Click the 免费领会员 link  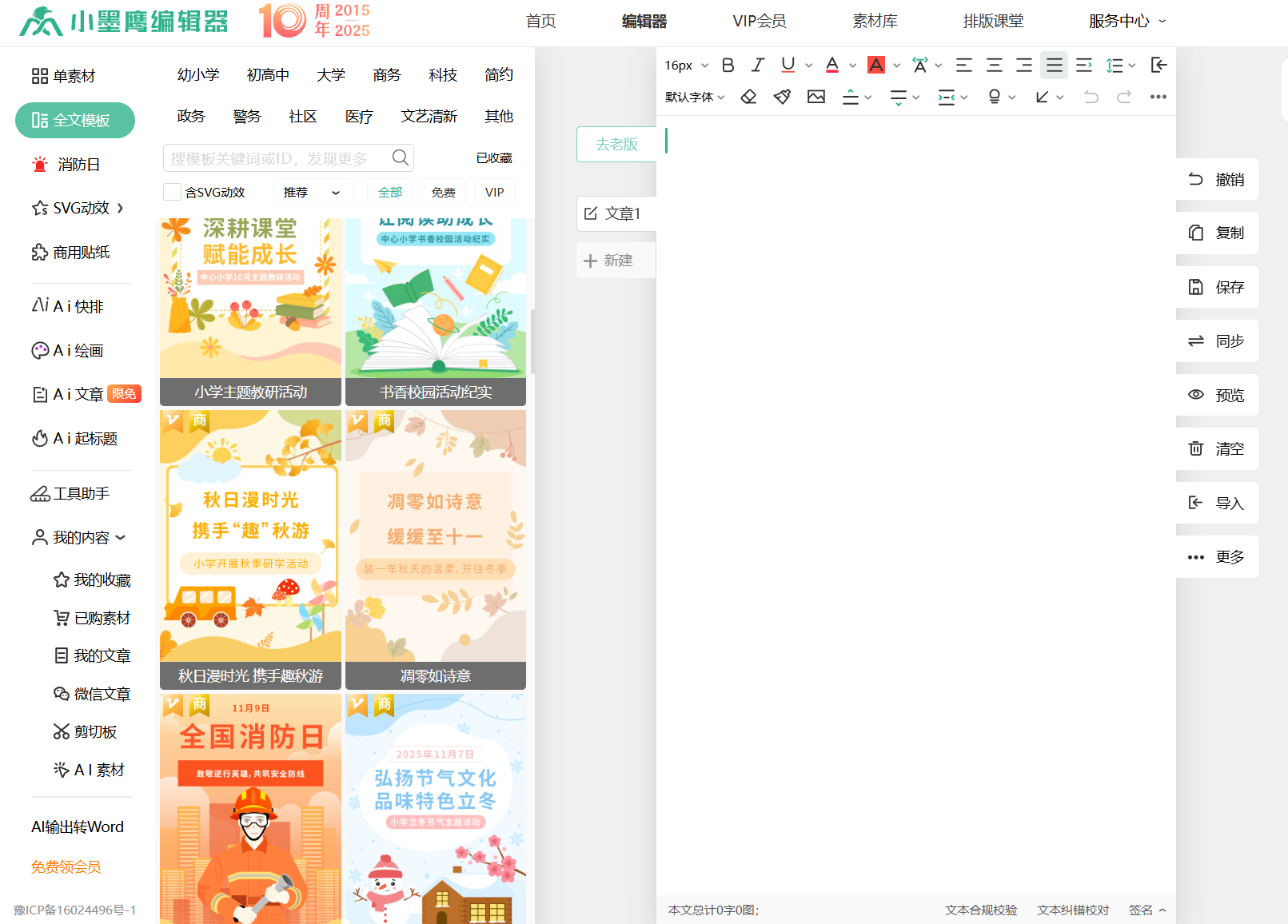[66, 867]
